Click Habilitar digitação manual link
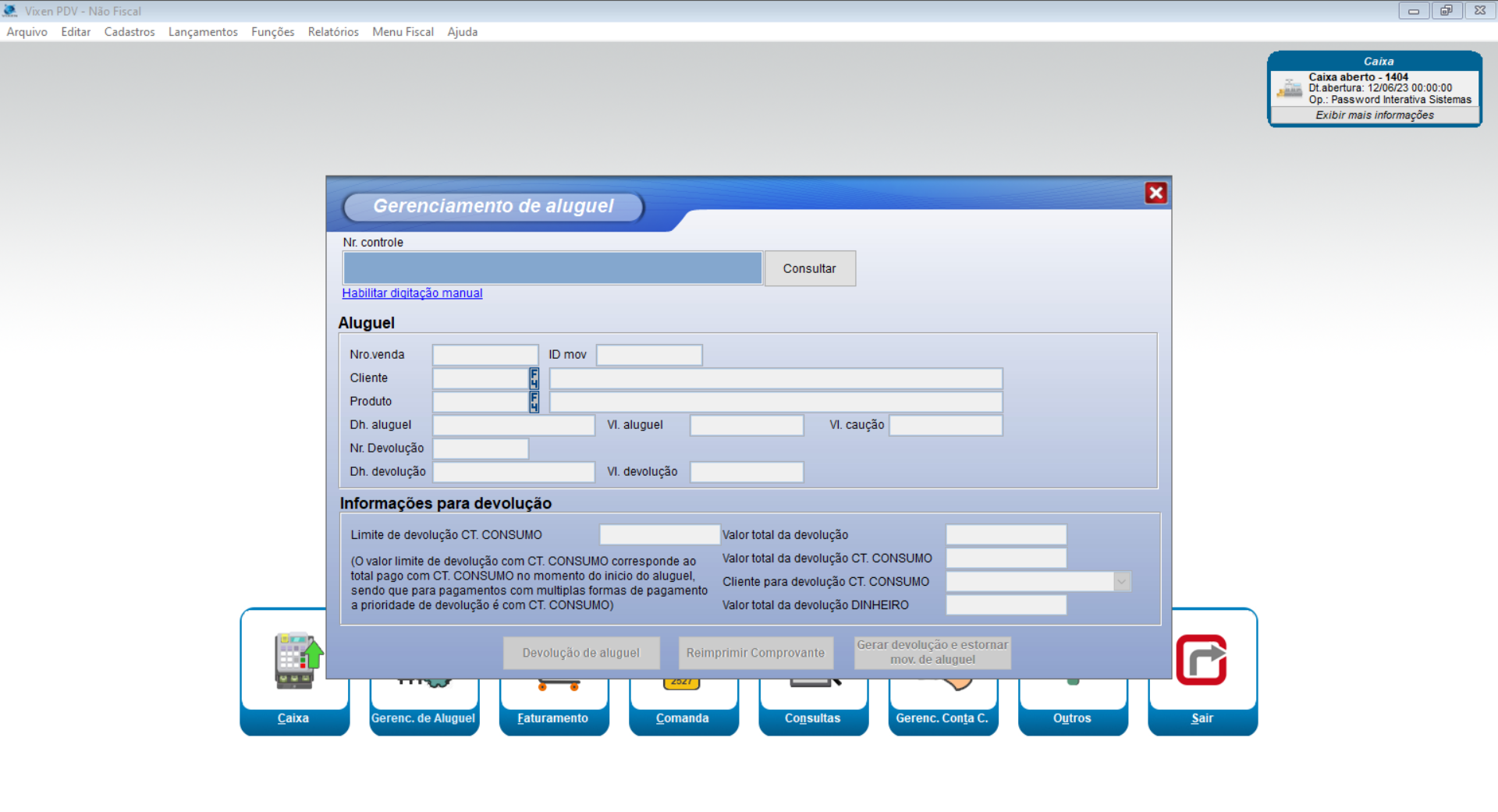The height and width of the screenshot is (812, 1498). [412, 293]
